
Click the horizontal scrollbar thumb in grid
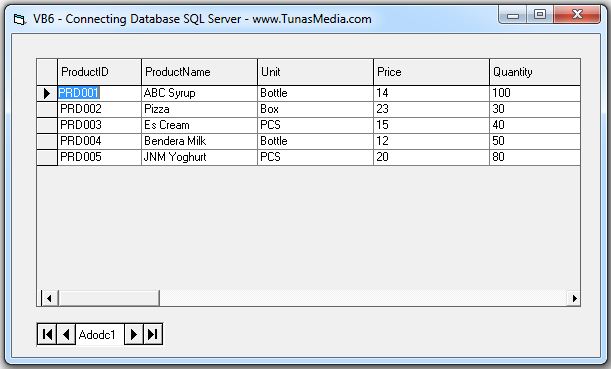[x=109, y=298]
